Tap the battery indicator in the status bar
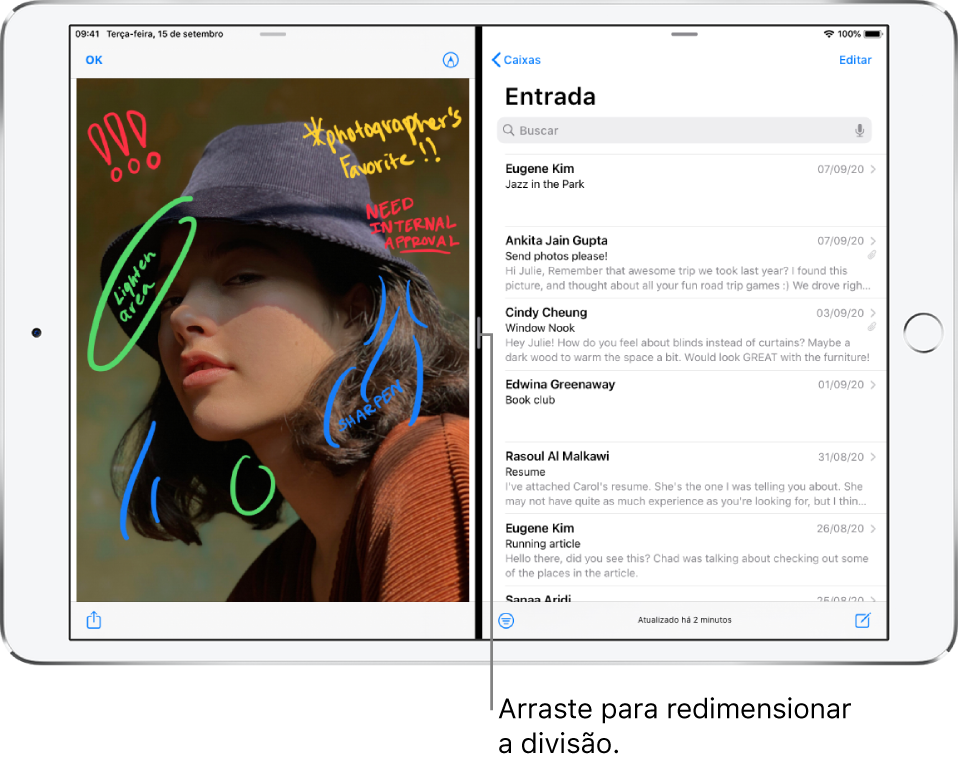Image resolution: width=958 pixels, height=766 pixels. (872, 34)
